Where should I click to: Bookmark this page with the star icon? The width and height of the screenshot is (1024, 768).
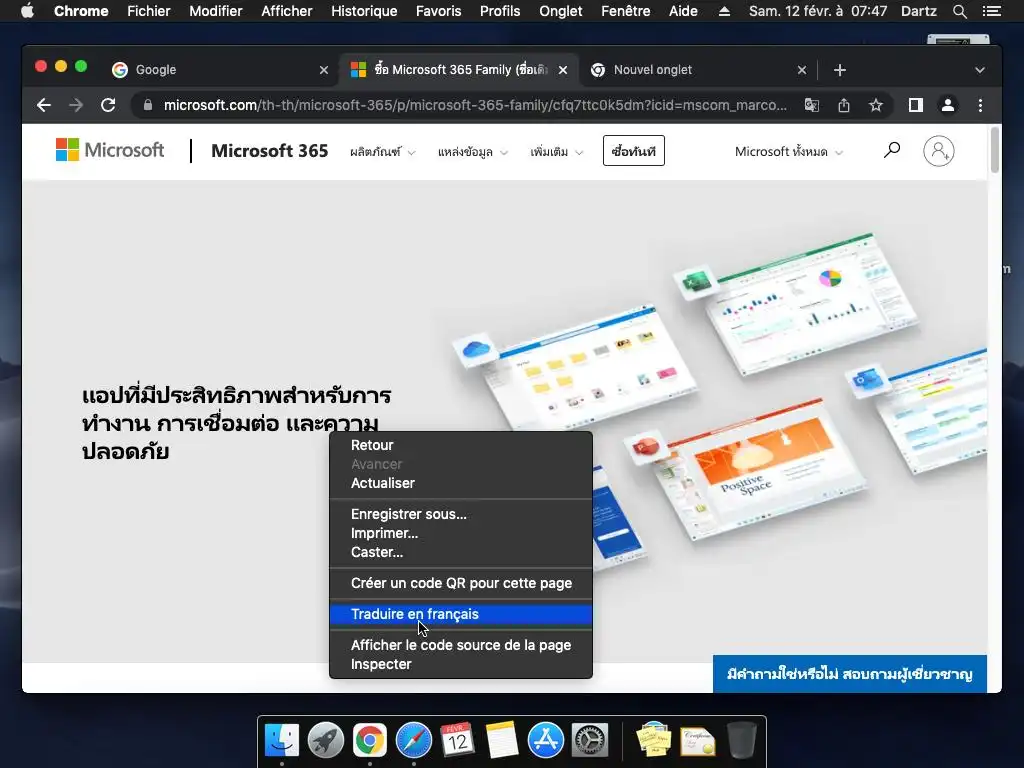pos(876,105)
